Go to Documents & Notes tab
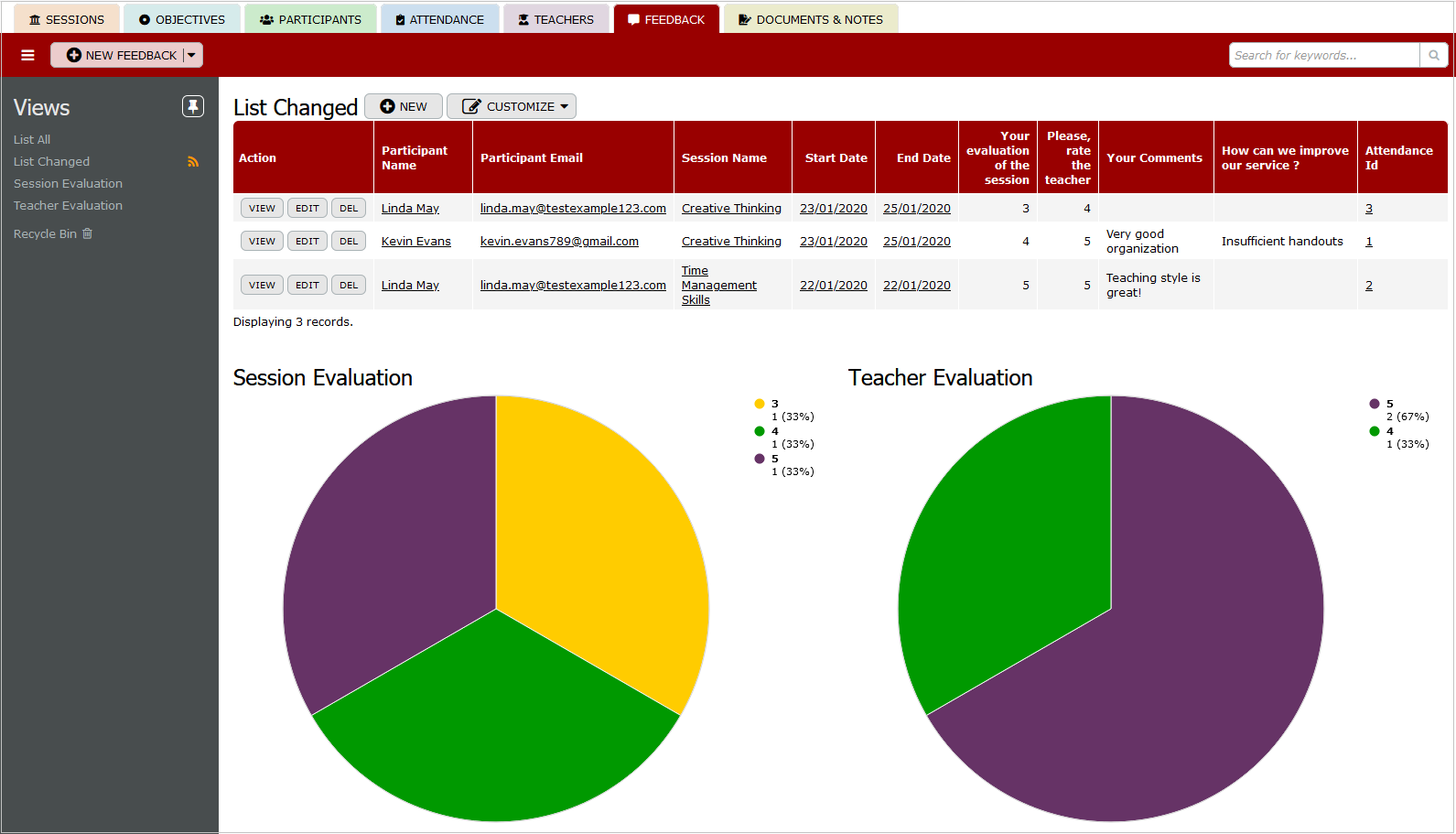Screen dimensions: 1456x834 [810, 19]
